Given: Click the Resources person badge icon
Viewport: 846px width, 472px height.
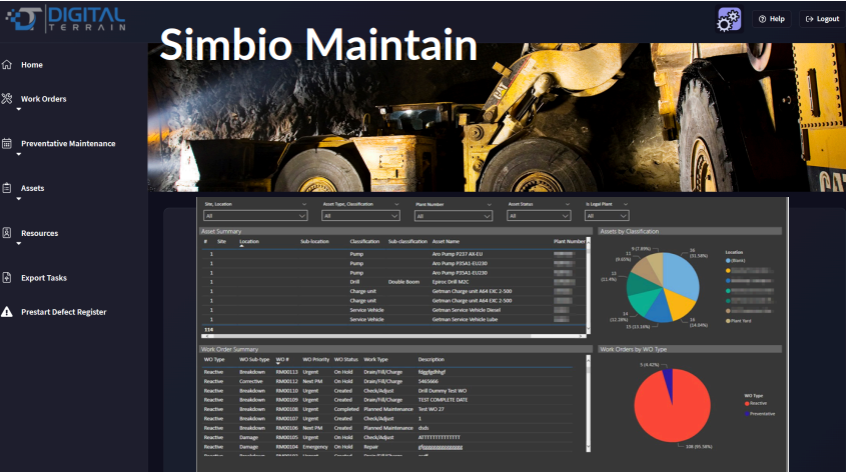Looking at the screenshot, I should [7, 233].
